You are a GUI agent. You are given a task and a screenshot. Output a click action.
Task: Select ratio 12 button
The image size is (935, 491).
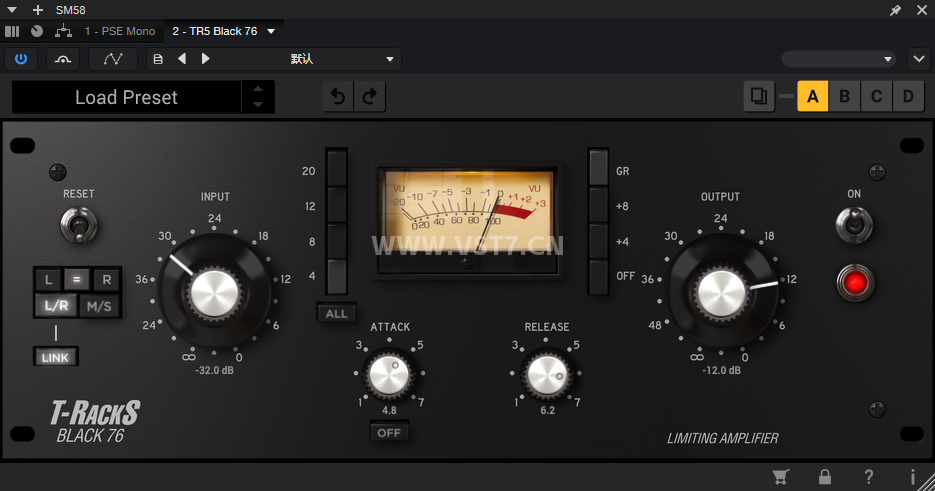pos(337,205)
